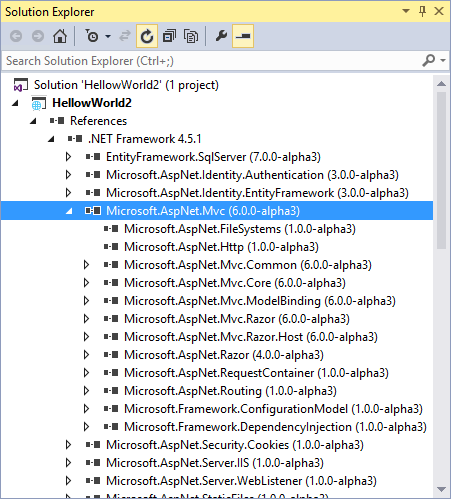
Task: Click Sync with Active Document icon
Action: [125, 36]
